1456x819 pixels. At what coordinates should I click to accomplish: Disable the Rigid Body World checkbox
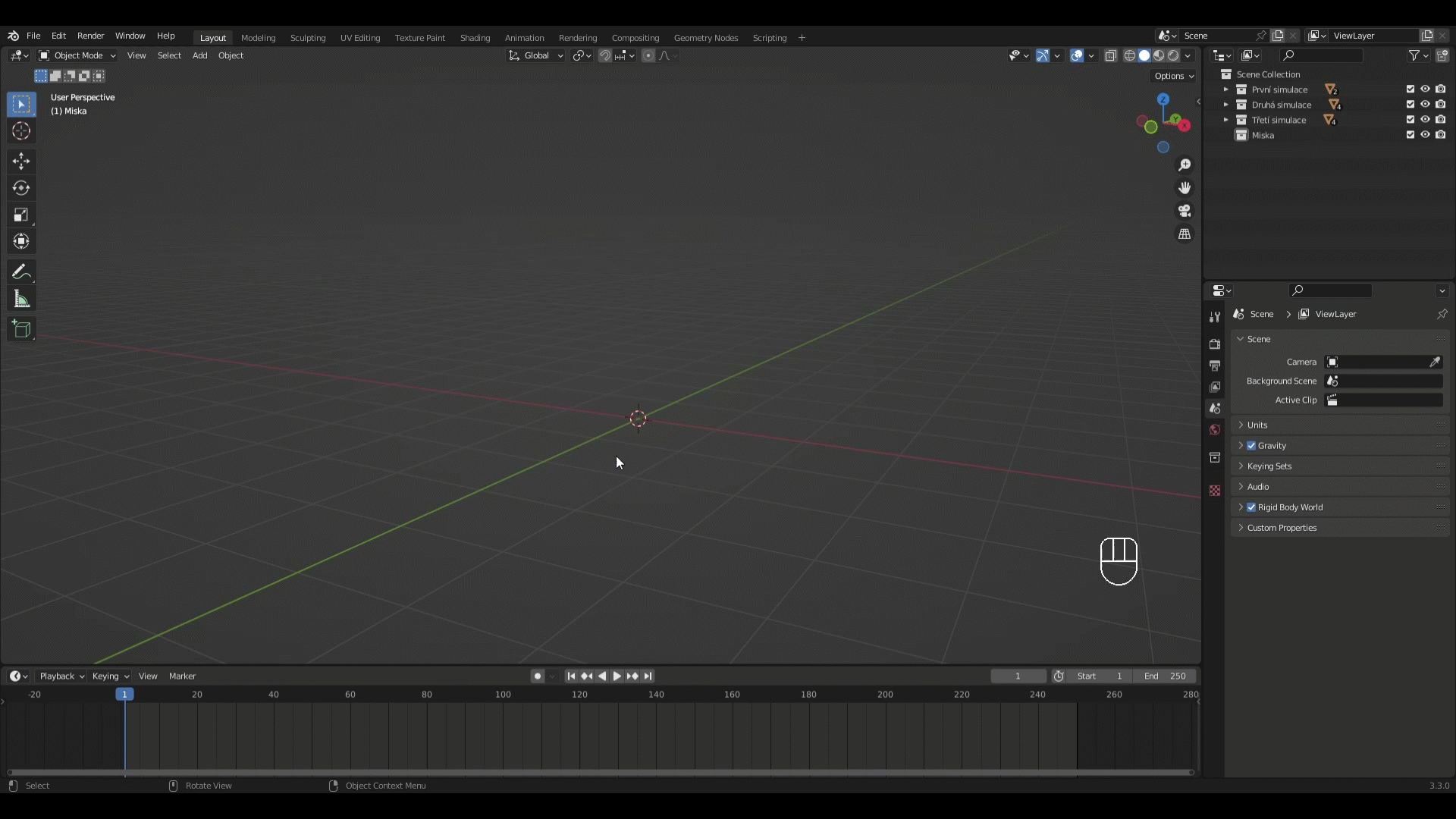(x=1251, y=507)
